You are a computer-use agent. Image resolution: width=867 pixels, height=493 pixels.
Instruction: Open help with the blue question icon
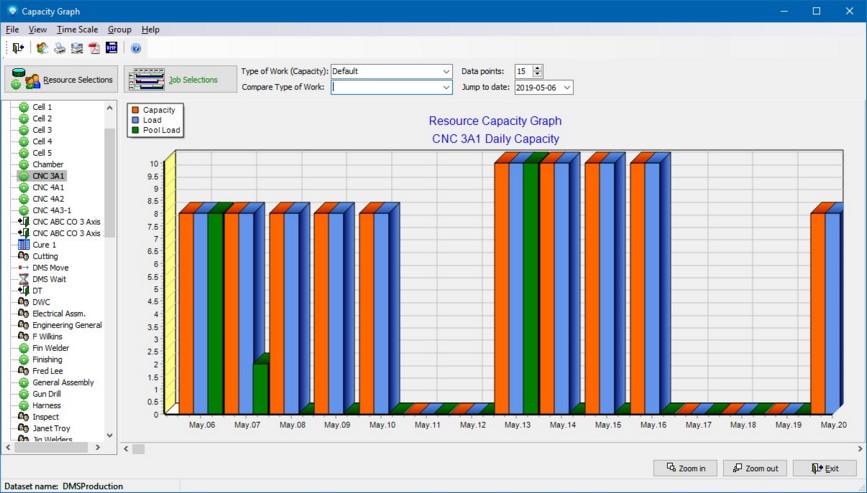136,48
